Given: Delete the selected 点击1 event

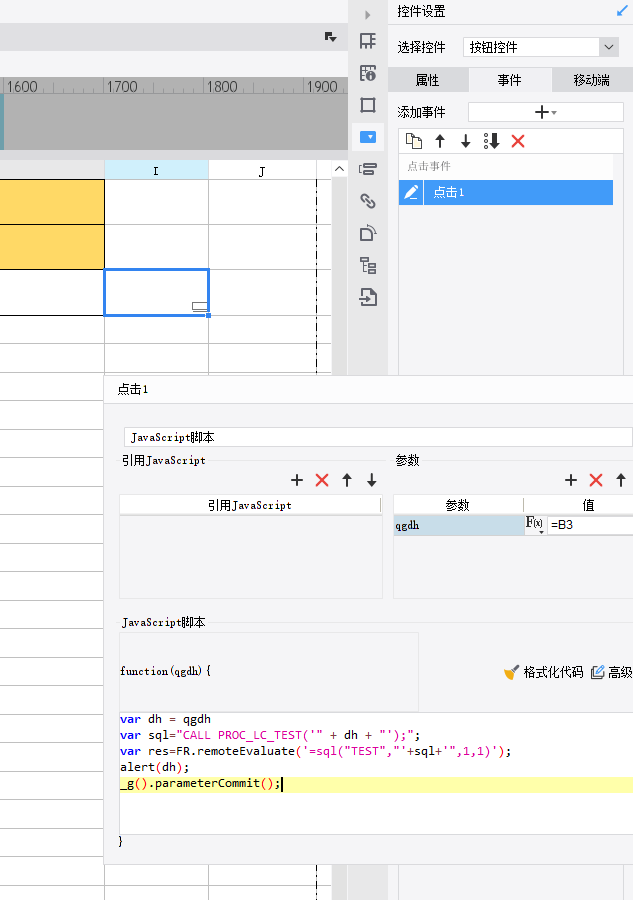Looking at the screenshot, I should pyautogui.click(x=518, y=141).
